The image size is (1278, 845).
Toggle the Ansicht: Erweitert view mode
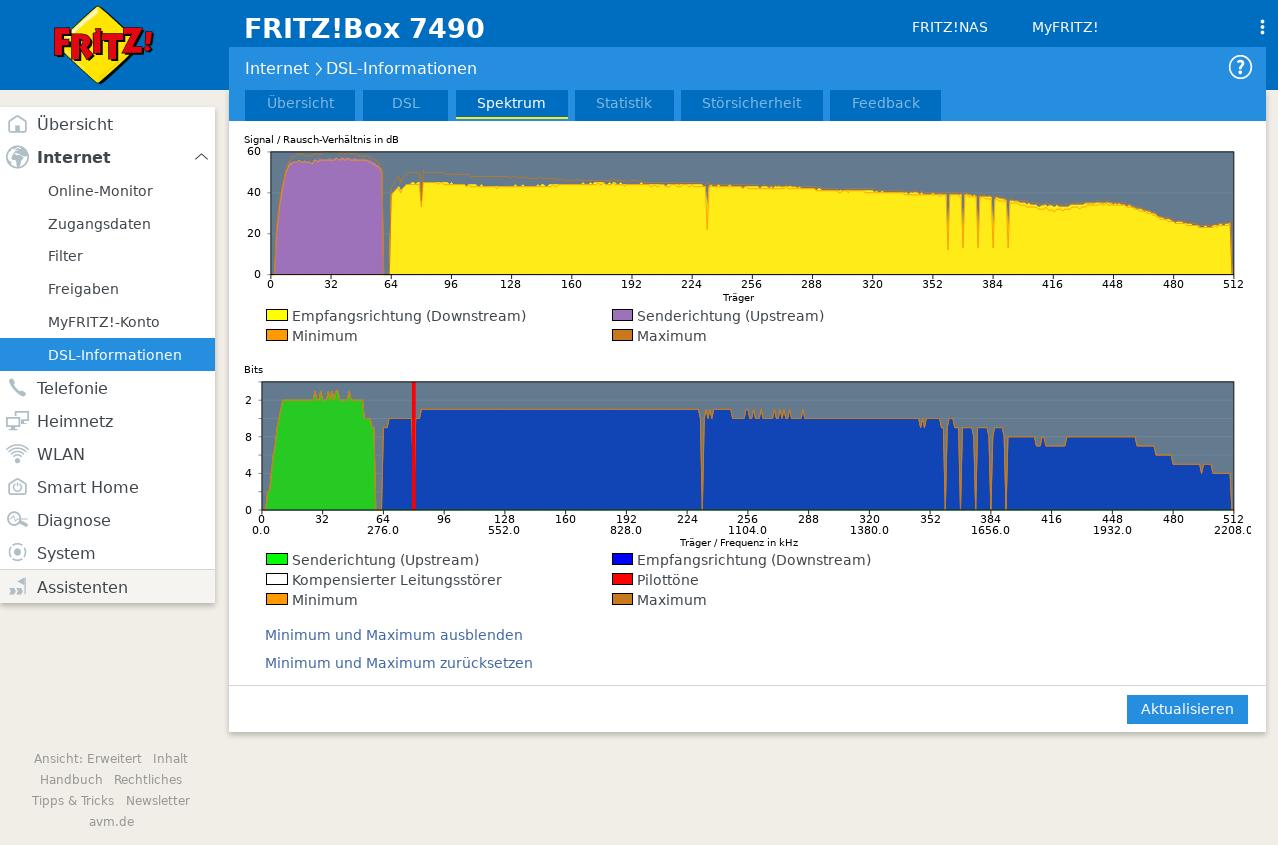(x=87, y=759)
